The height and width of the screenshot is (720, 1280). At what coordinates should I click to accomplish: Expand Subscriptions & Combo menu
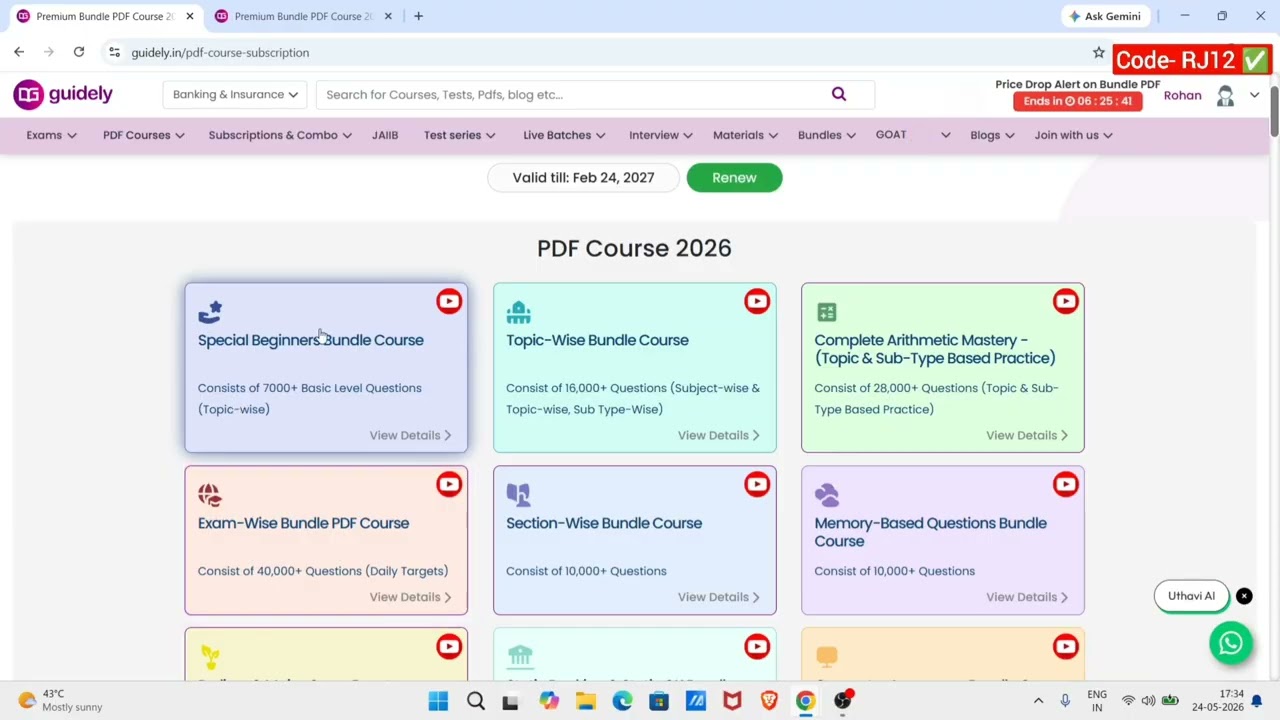pyautogui.click(x=280, y=135)
